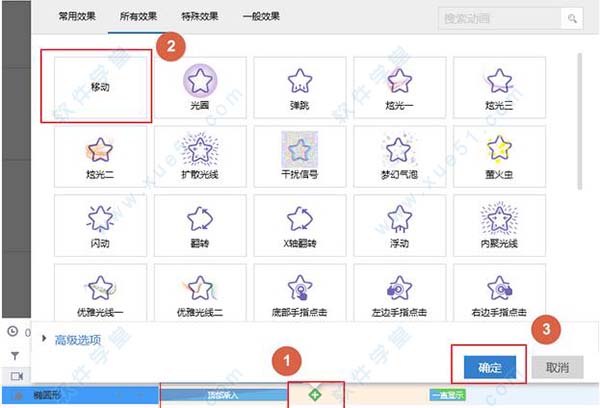Select the 干扰信号 effect

pos(298,156)
